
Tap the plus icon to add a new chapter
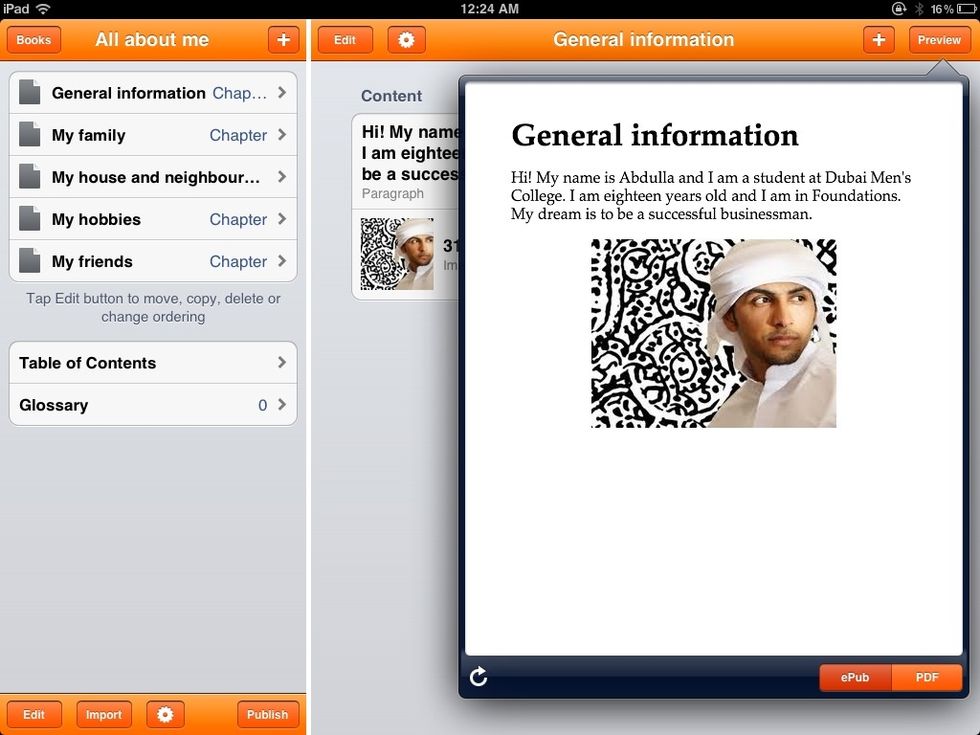click(283, 40)
